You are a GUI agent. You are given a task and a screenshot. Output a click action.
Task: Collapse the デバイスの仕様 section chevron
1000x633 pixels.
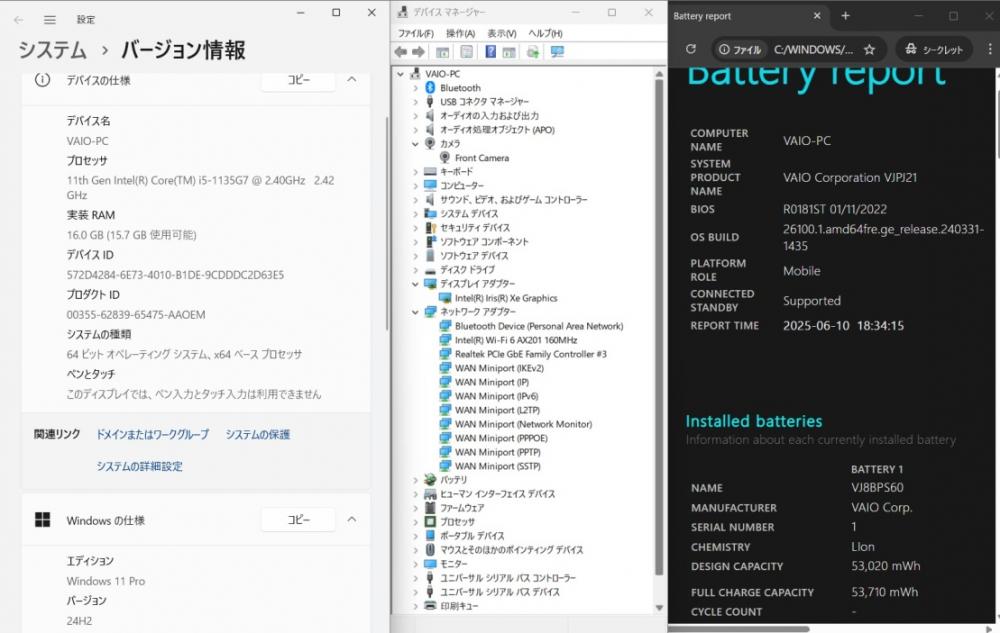[351, 80]
